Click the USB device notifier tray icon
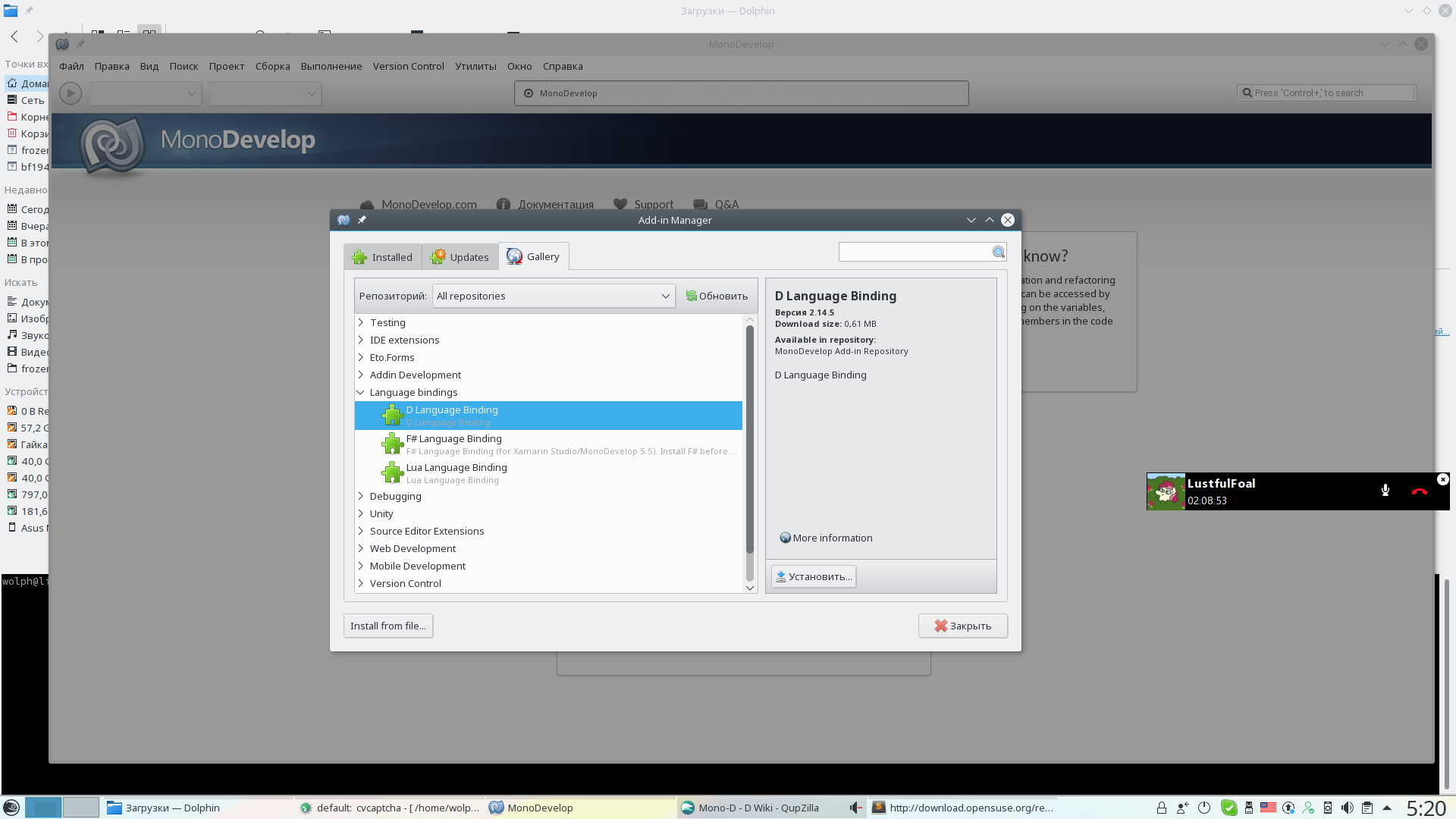 pos(1249,808)
